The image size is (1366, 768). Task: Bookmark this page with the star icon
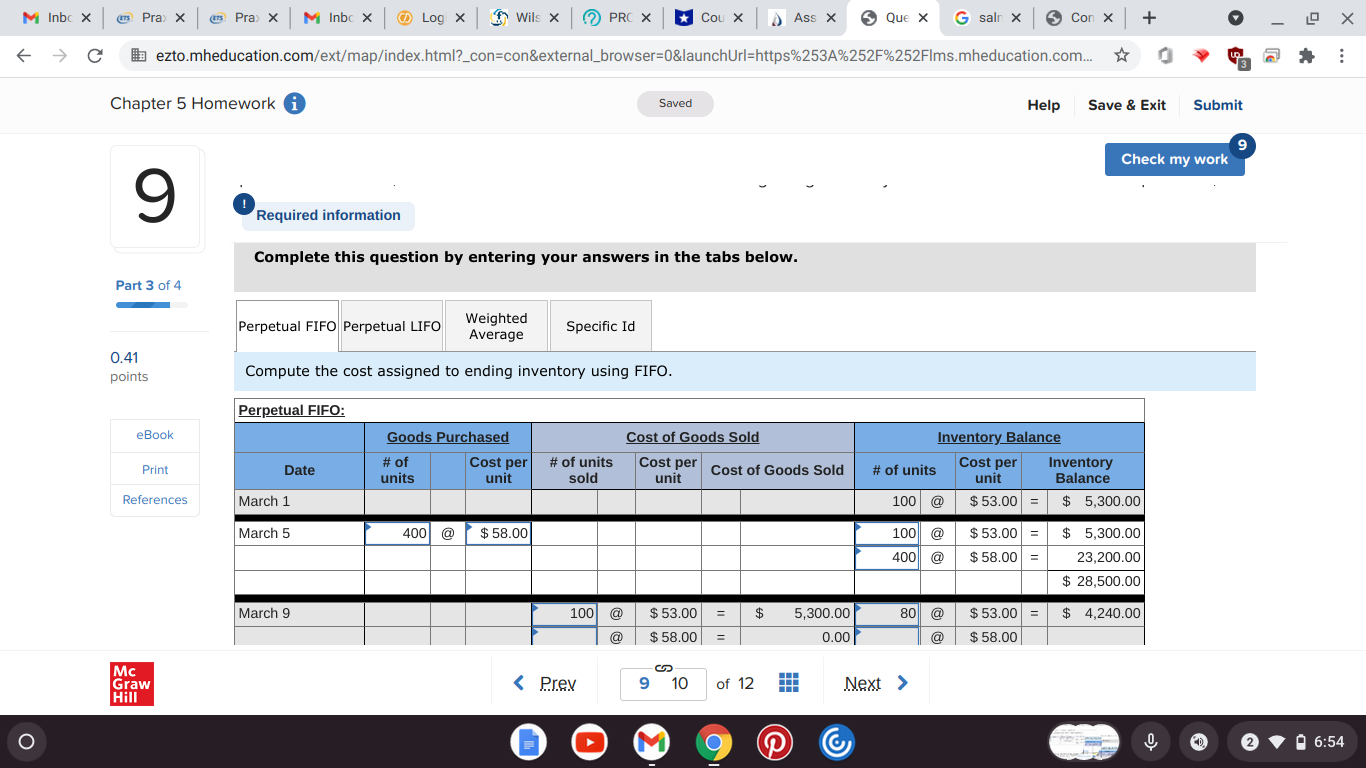click(1122, 56)
